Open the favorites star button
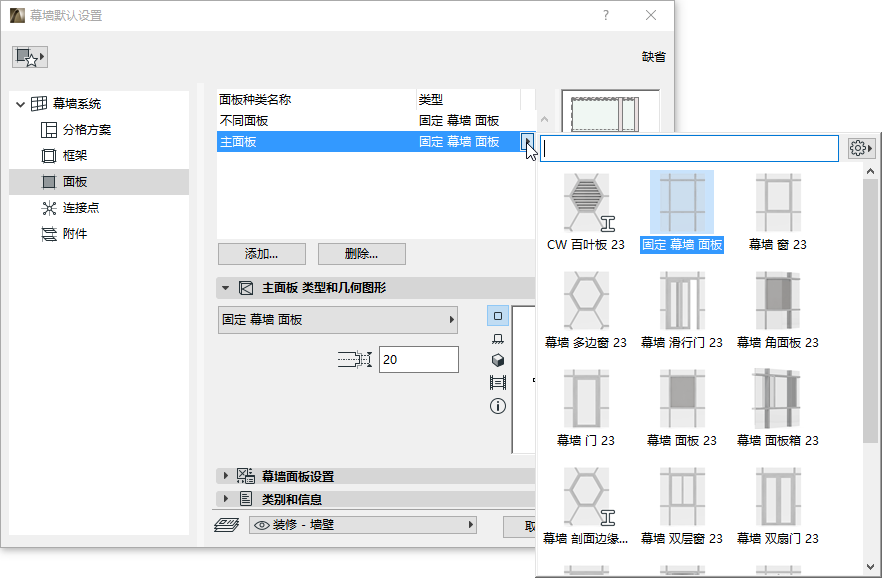 (x=30, y=57)
